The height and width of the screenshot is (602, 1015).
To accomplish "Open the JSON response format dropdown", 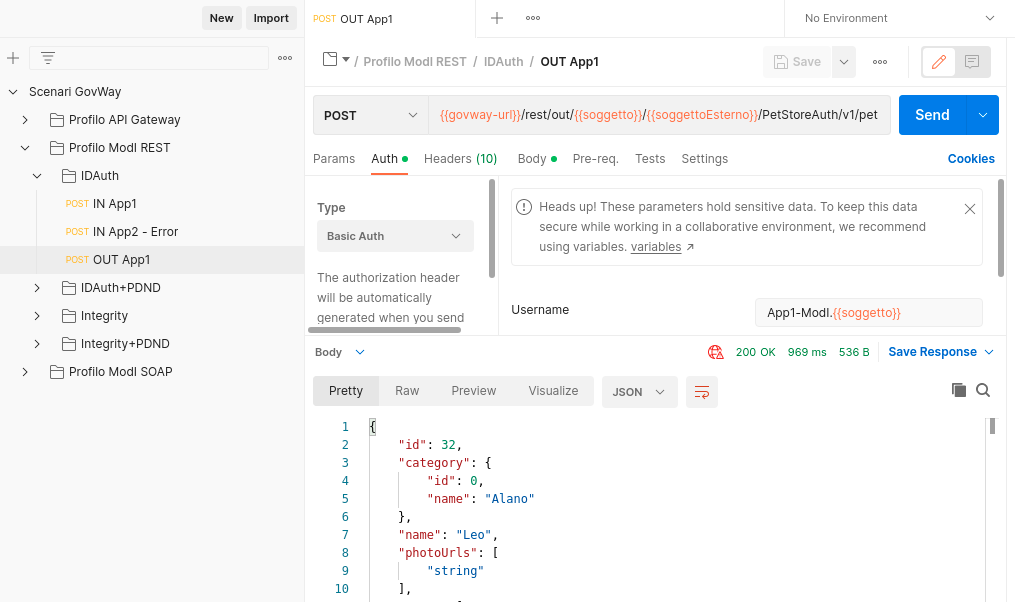I will pos(639,392).
